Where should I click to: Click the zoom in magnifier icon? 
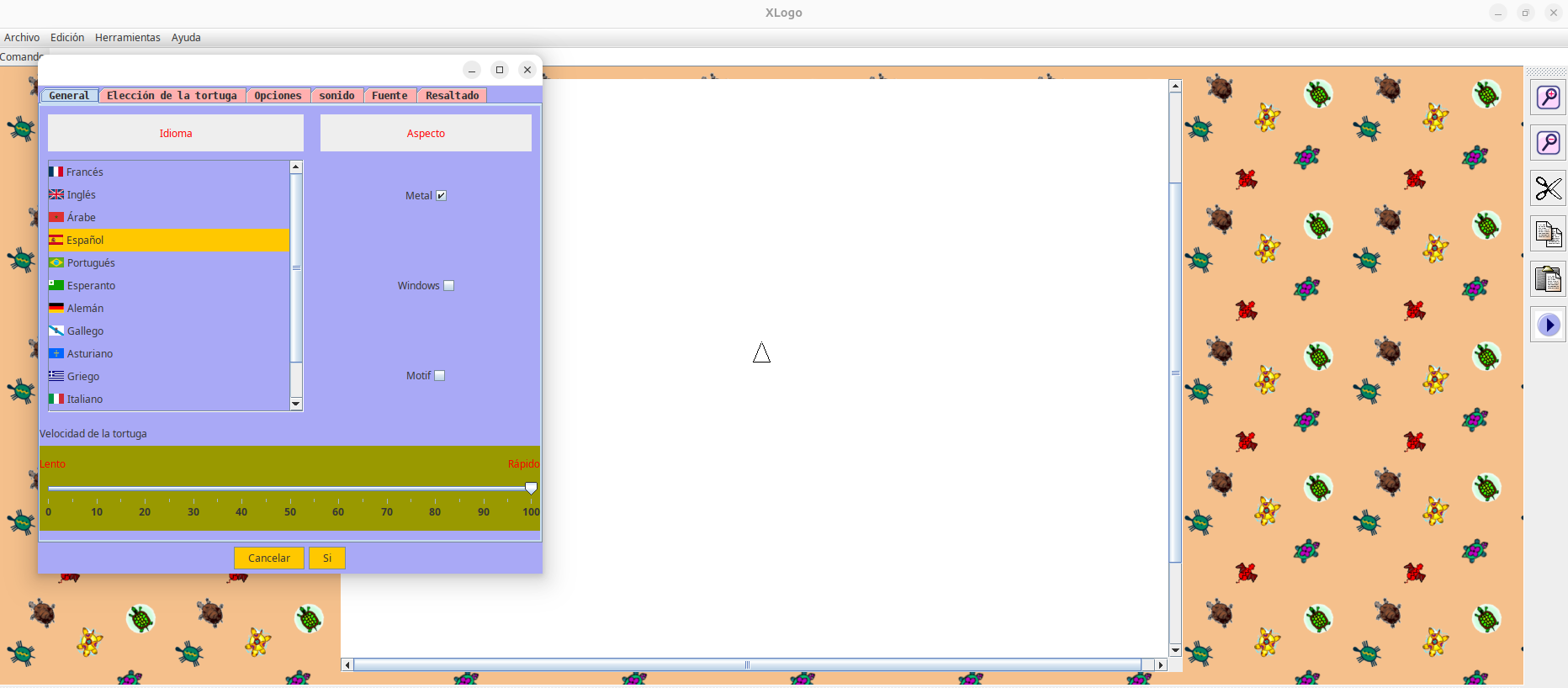(1548, 98)
